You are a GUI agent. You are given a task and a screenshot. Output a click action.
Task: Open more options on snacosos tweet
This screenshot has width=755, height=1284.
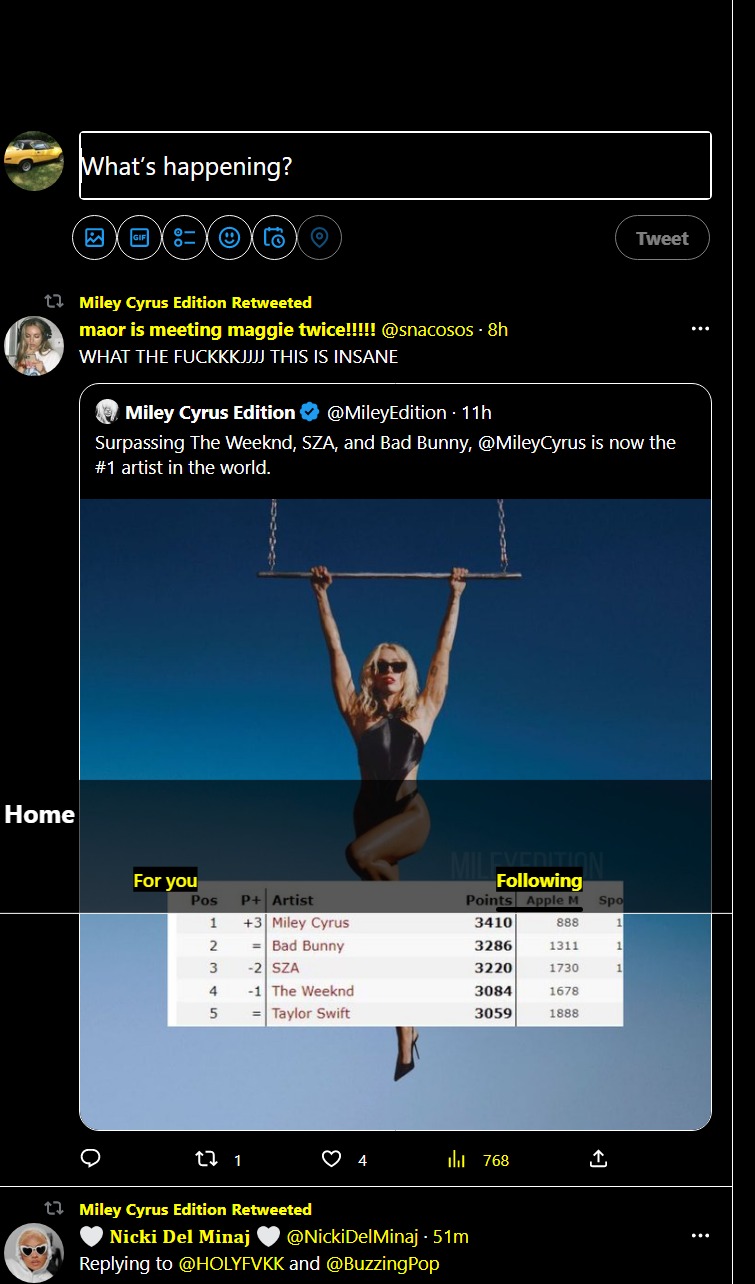pyautogui.click(x=700, y=329)
